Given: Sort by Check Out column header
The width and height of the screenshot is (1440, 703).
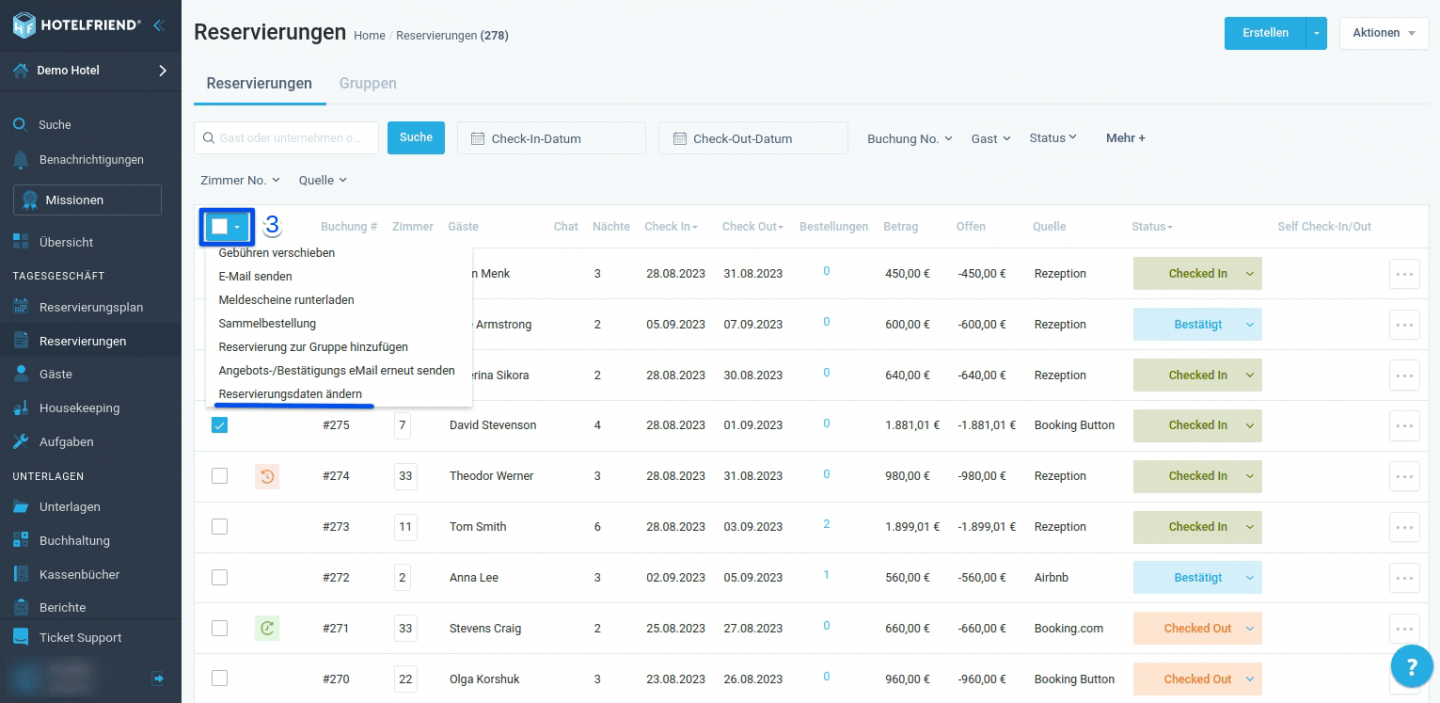Looking at the screenshot, I should click(x=753, y=227).
